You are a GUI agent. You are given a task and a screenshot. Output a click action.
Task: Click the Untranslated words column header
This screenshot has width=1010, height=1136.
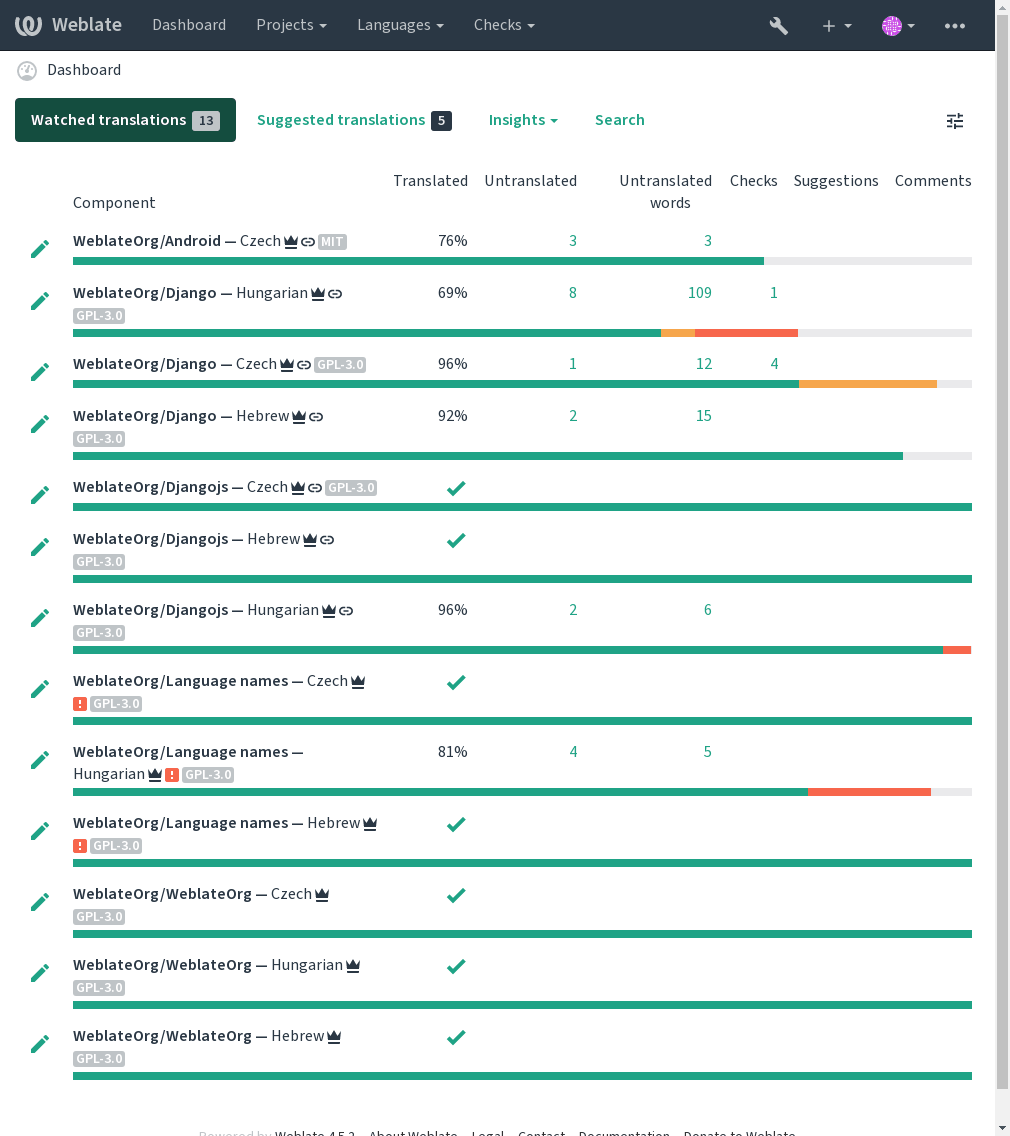pyautogui.click(x=666, y=192)
